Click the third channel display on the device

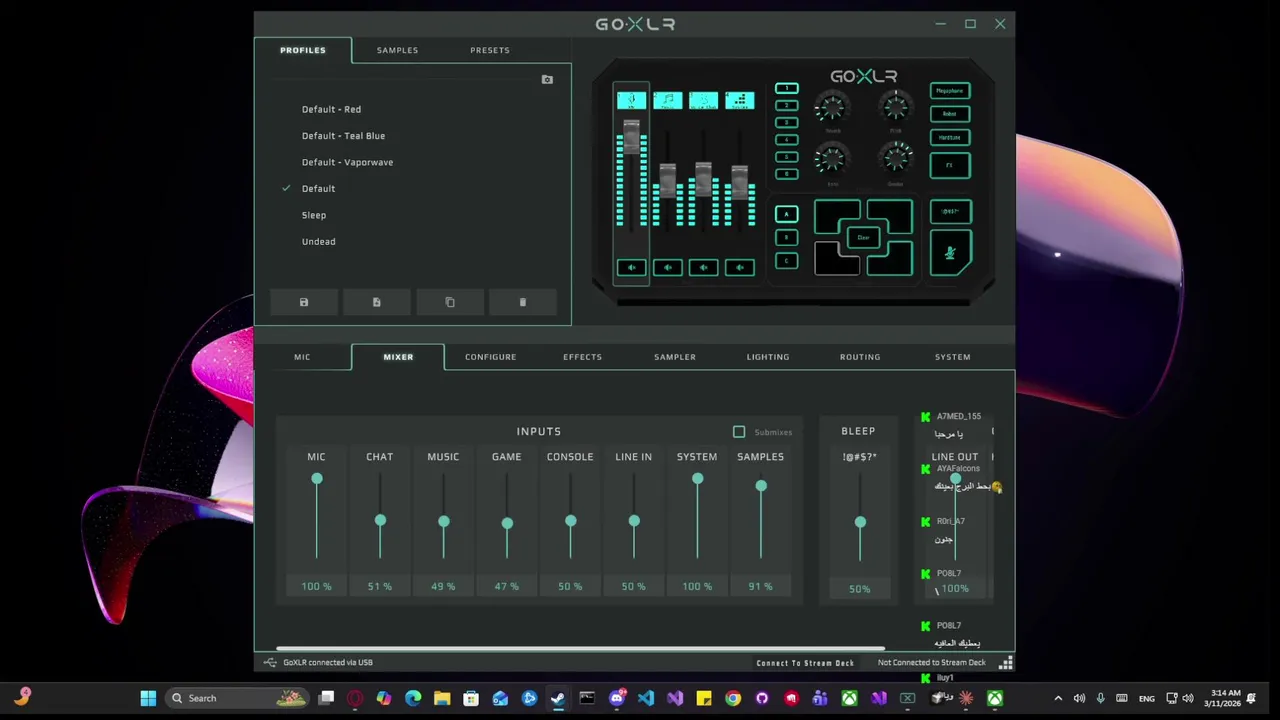click(703, 100)
